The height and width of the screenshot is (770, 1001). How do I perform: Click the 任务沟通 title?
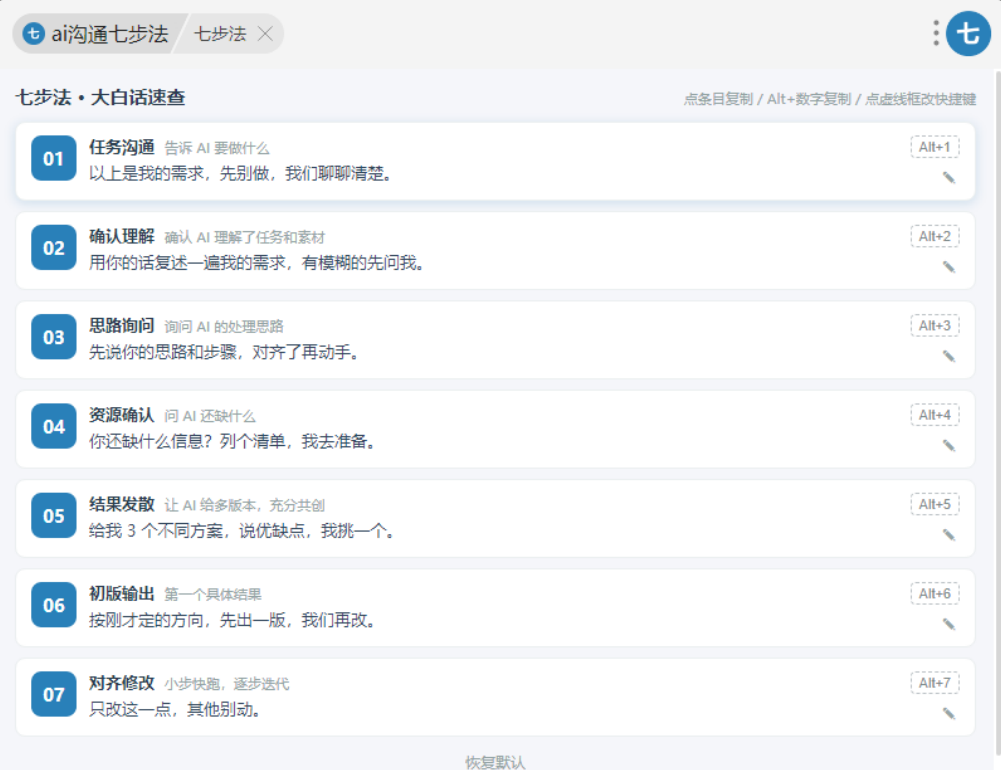(x=121, y=147)
